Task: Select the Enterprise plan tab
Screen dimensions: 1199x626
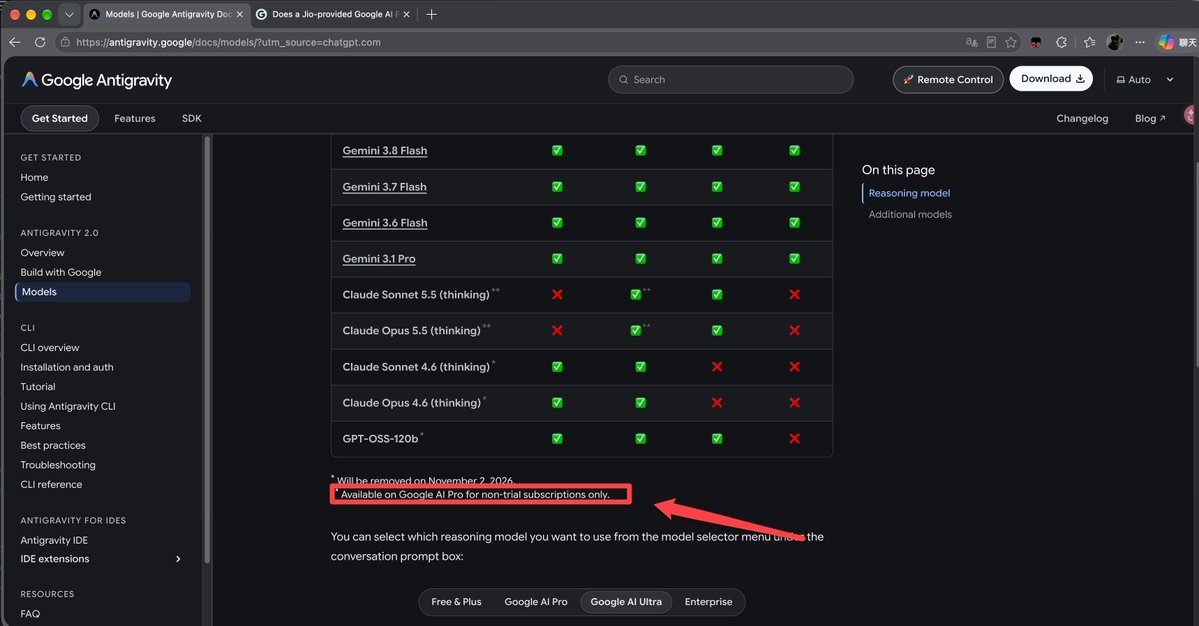Action: pos(709,602)
